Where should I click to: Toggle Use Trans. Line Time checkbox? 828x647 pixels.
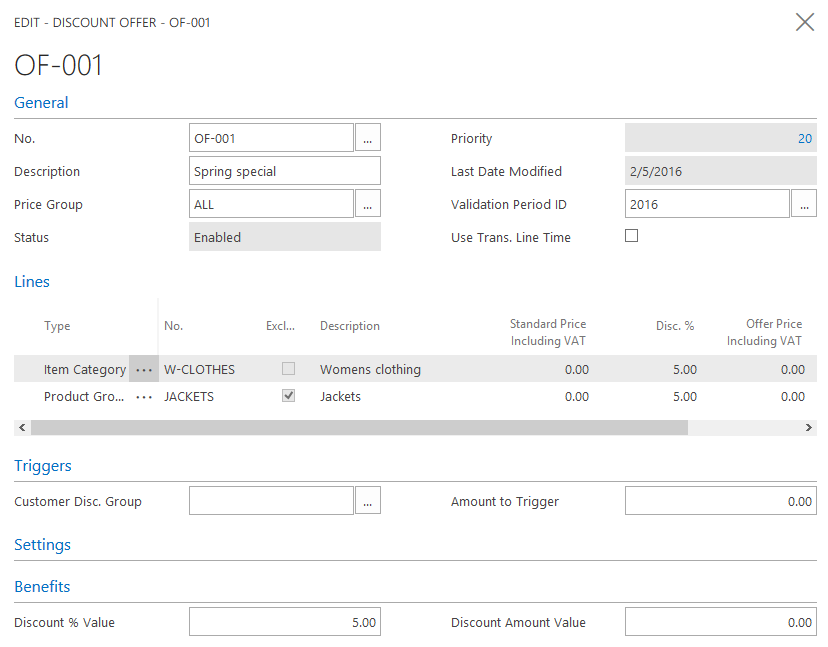[x=631, y=236]
